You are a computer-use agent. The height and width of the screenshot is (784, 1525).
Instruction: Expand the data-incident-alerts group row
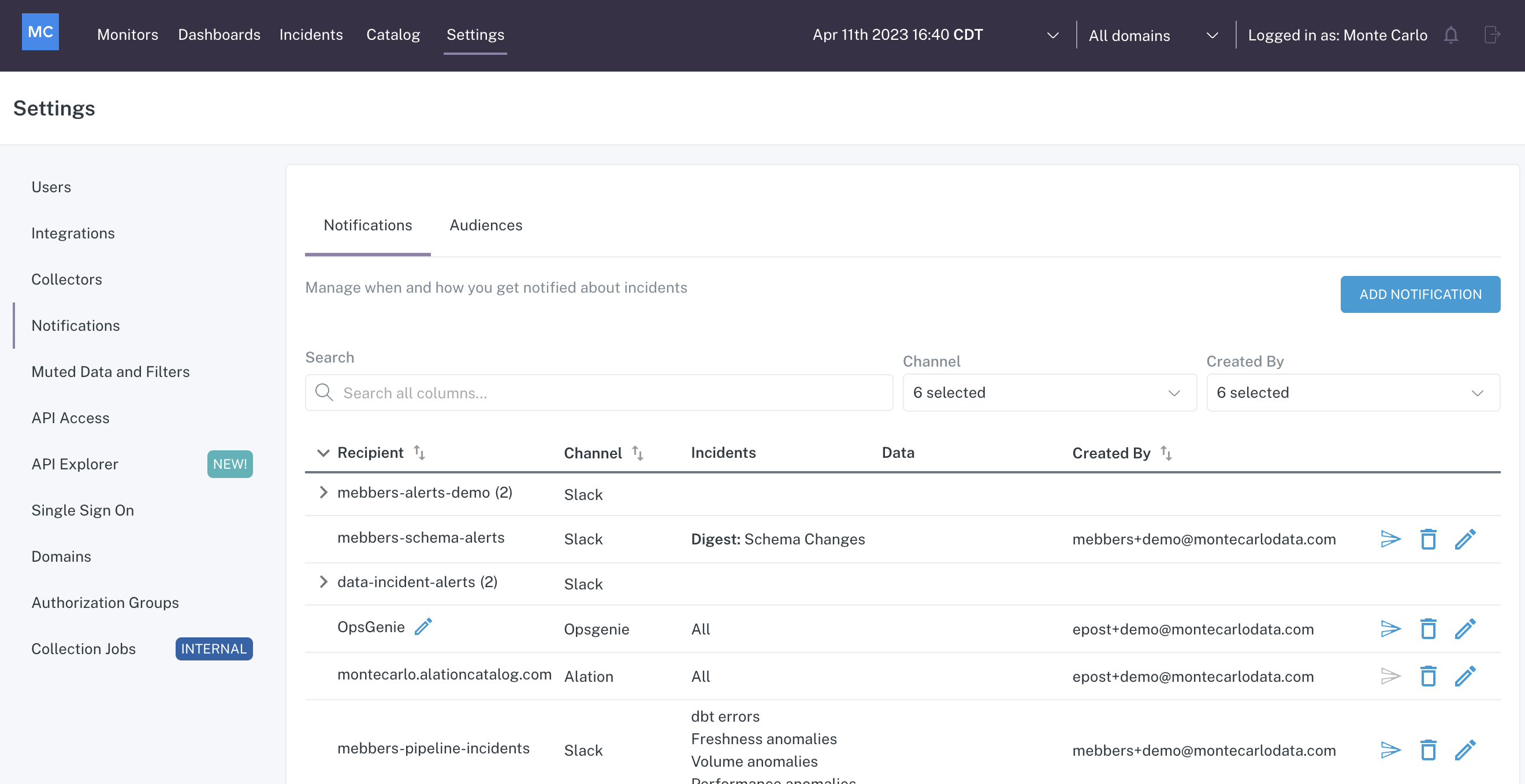[323, 581]
